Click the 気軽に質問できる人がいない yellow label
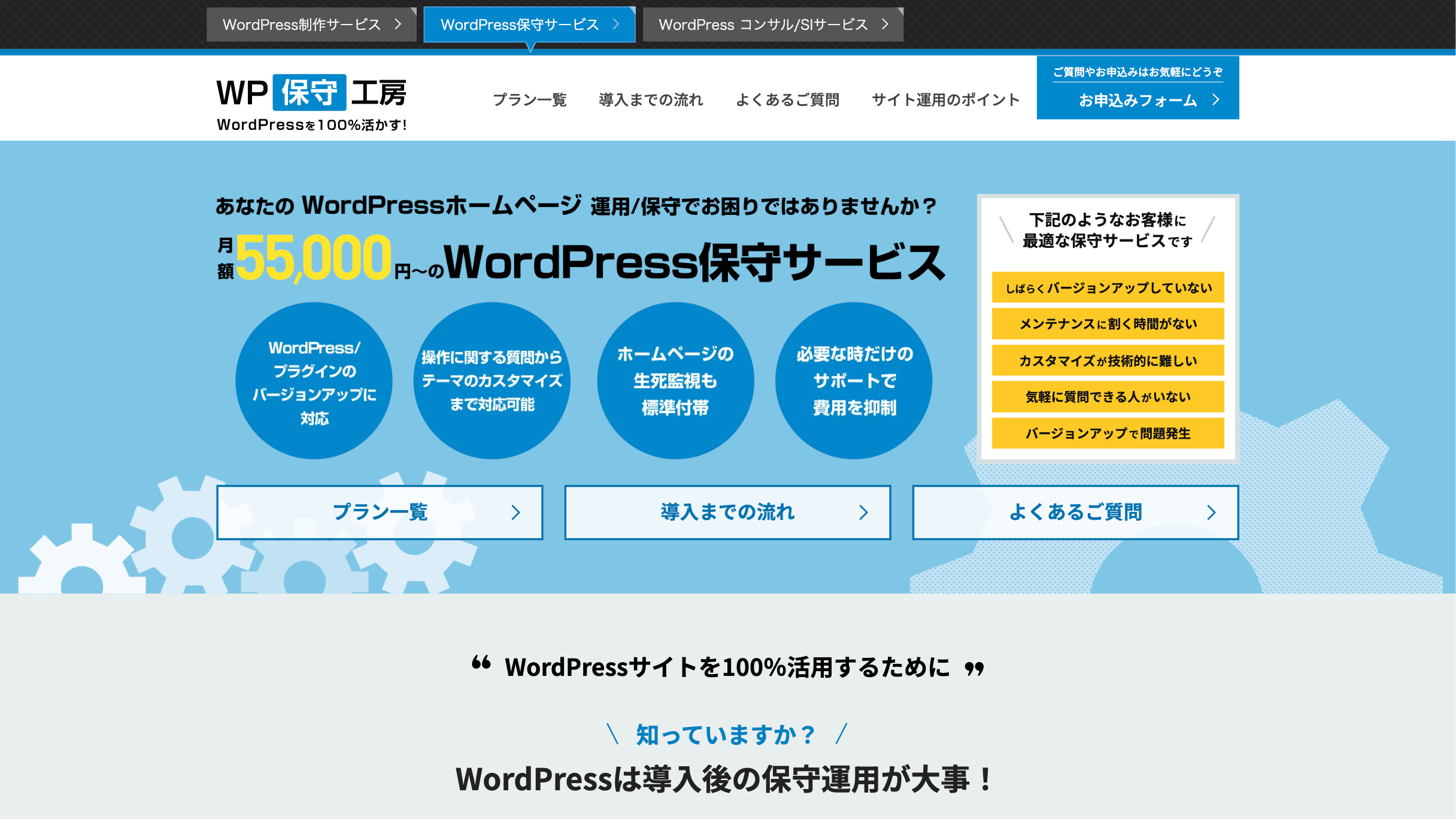The image size is (1456, 819). coord(1108,397)
